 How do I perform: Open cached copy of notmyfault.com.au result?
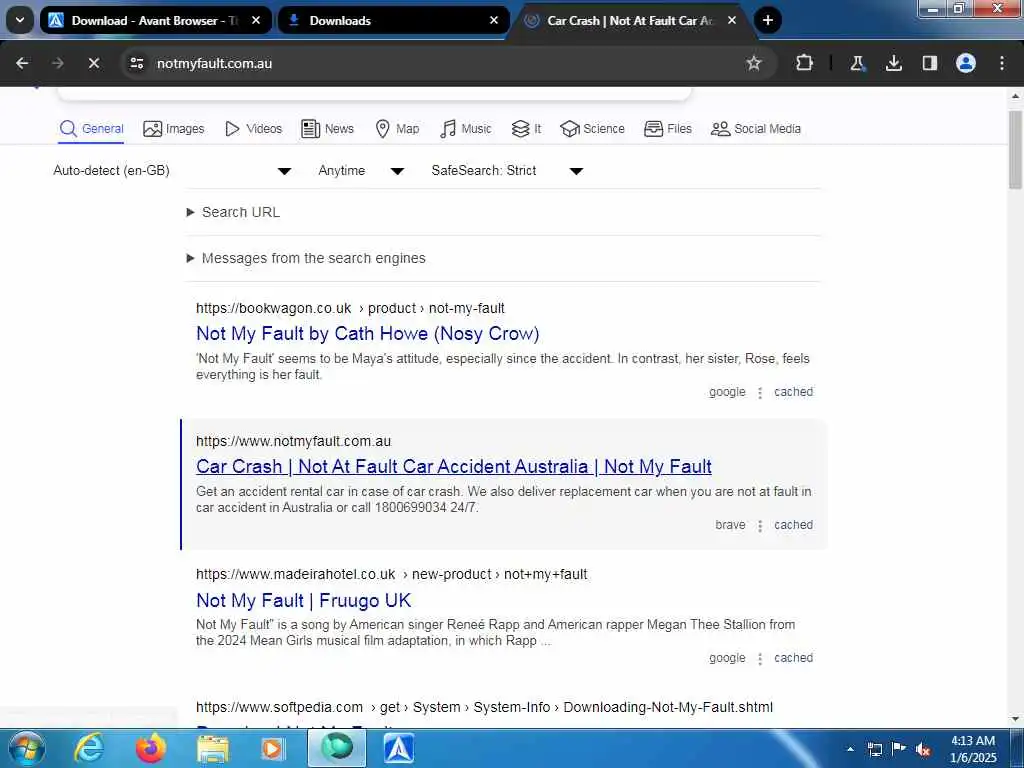pyautogui.click(x=793, y=525)
